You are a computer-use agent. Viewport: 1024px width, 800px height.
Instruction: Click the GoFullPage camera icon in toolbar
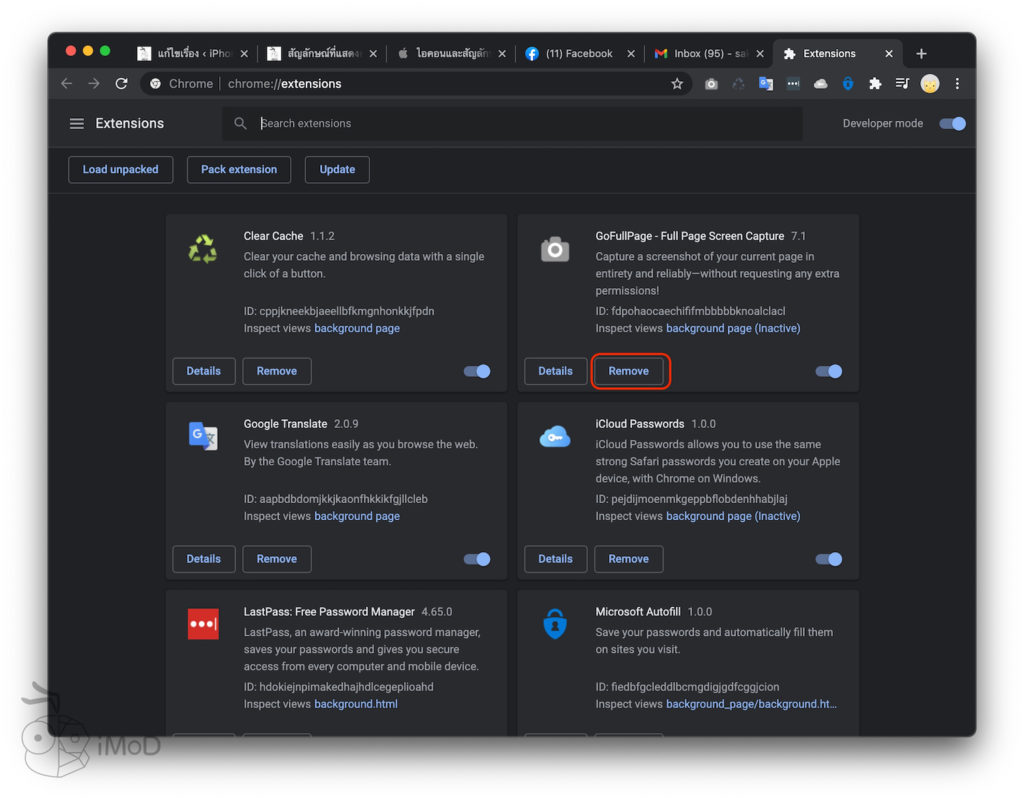click(711, 84)
